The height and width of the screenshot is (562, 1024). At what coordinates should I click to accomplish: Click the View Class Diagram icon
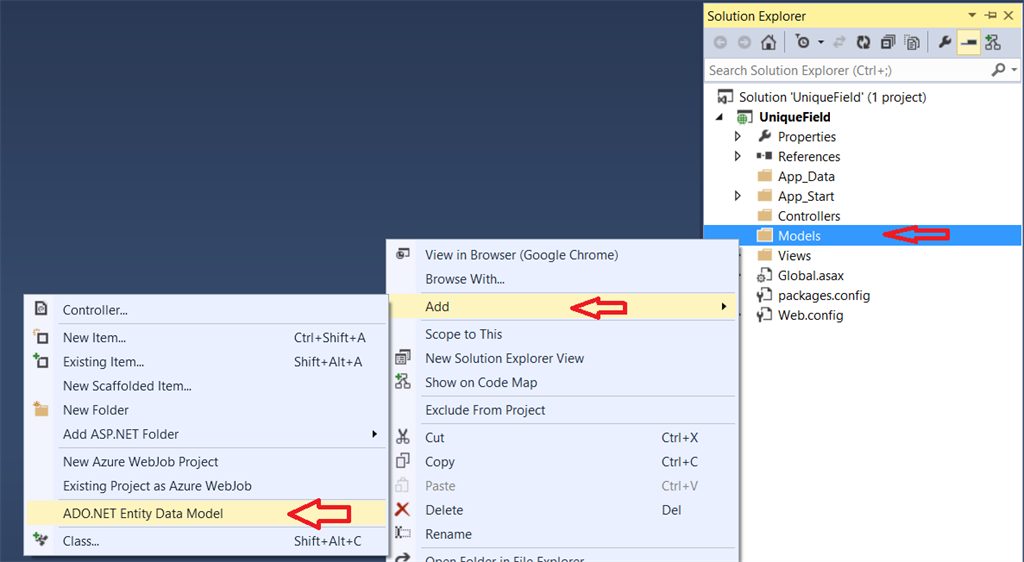[x=993, y=42]
